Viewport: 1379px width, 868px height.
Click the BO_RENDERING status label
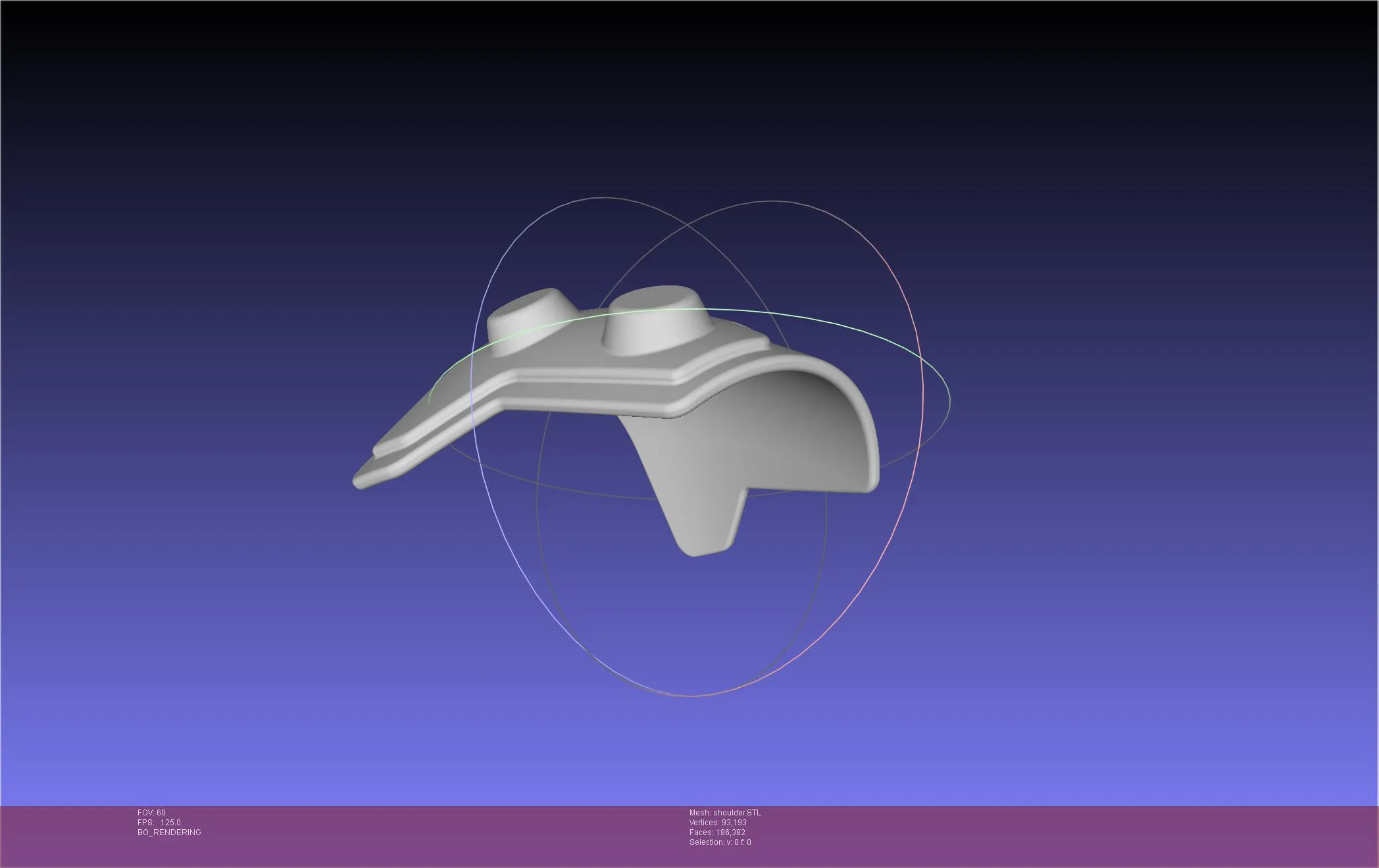tap(169, 832)
